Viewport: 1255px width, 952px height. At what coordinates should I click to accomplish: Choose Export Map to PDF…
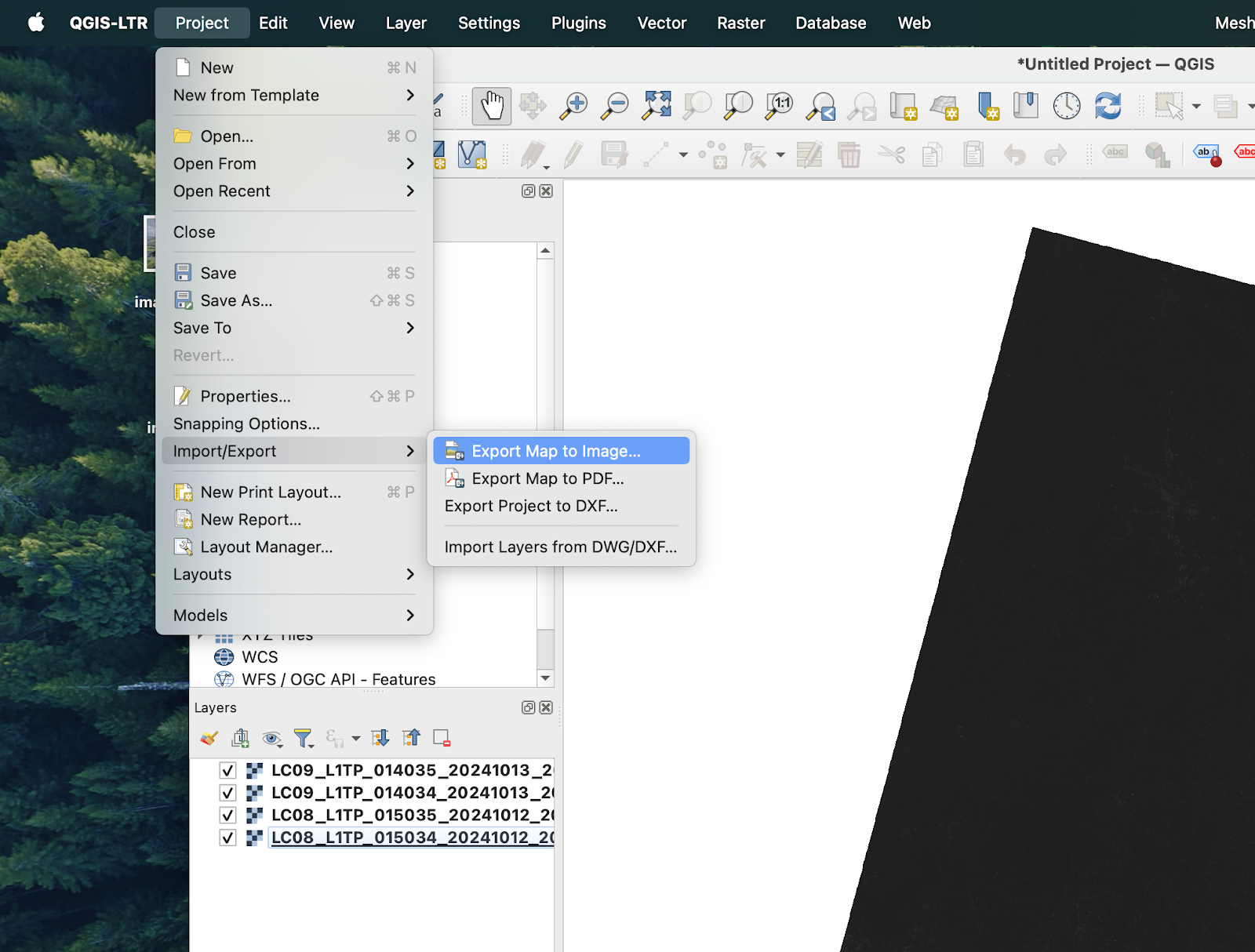[561, 478]
